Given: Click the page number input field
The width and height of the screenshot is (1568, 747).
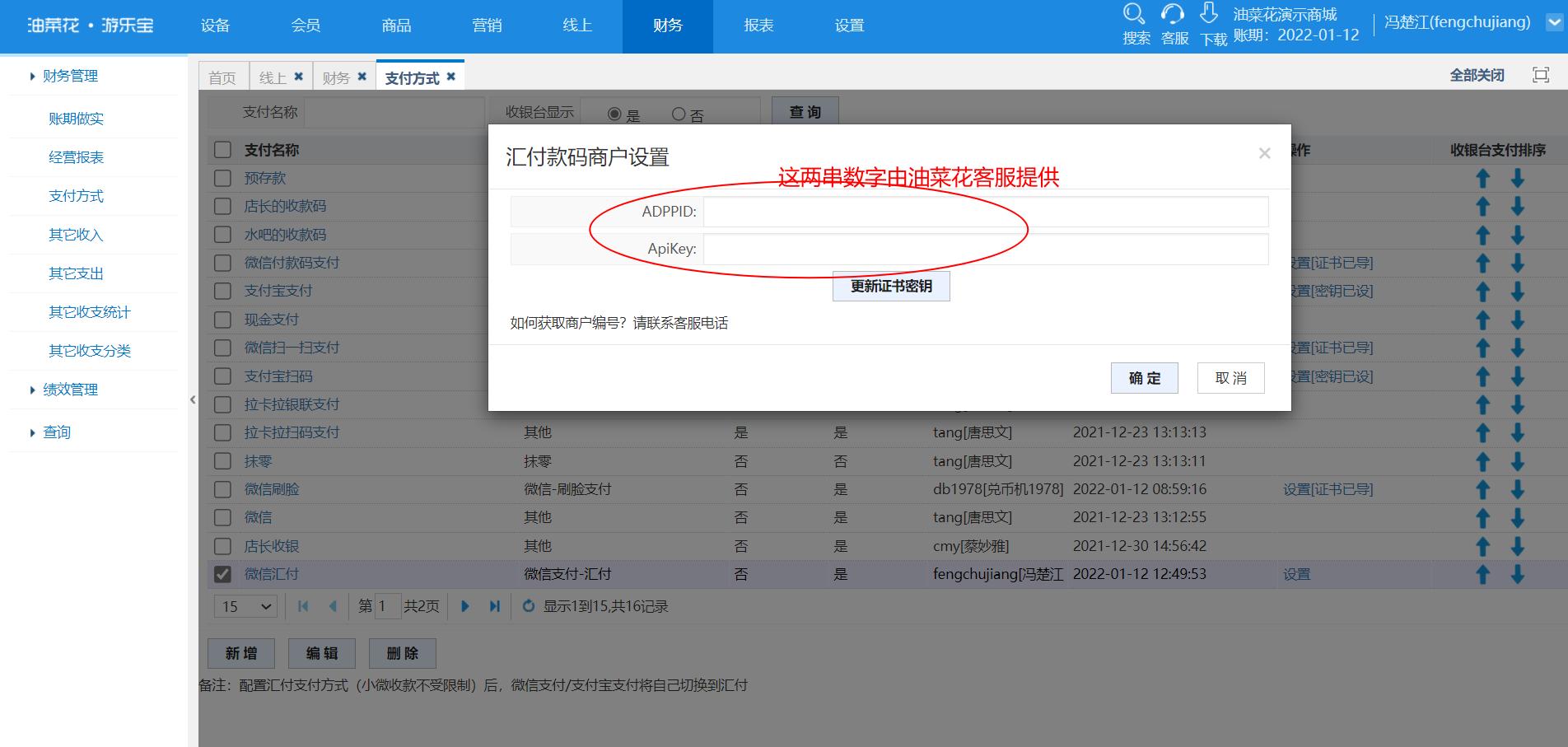Looking at the screenshot, I should coord(387,606).
